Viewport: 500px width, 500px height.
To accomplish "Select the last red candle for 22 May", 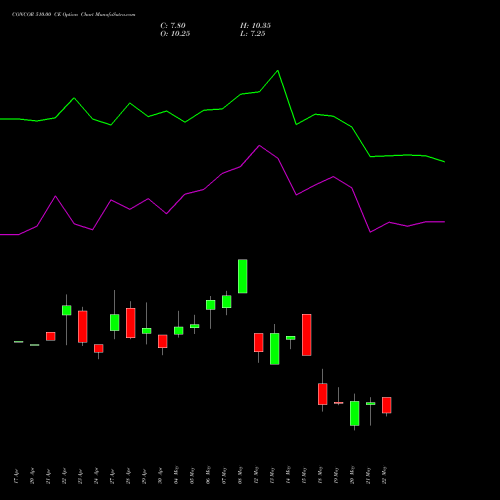I will click(x=387, y=405).
